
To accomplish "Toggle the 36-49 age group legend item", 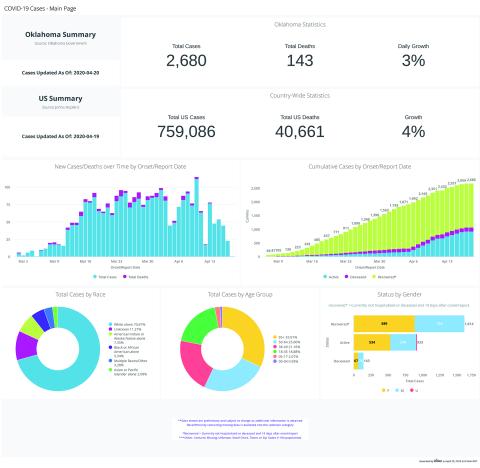I will click(x=287, y=347).
